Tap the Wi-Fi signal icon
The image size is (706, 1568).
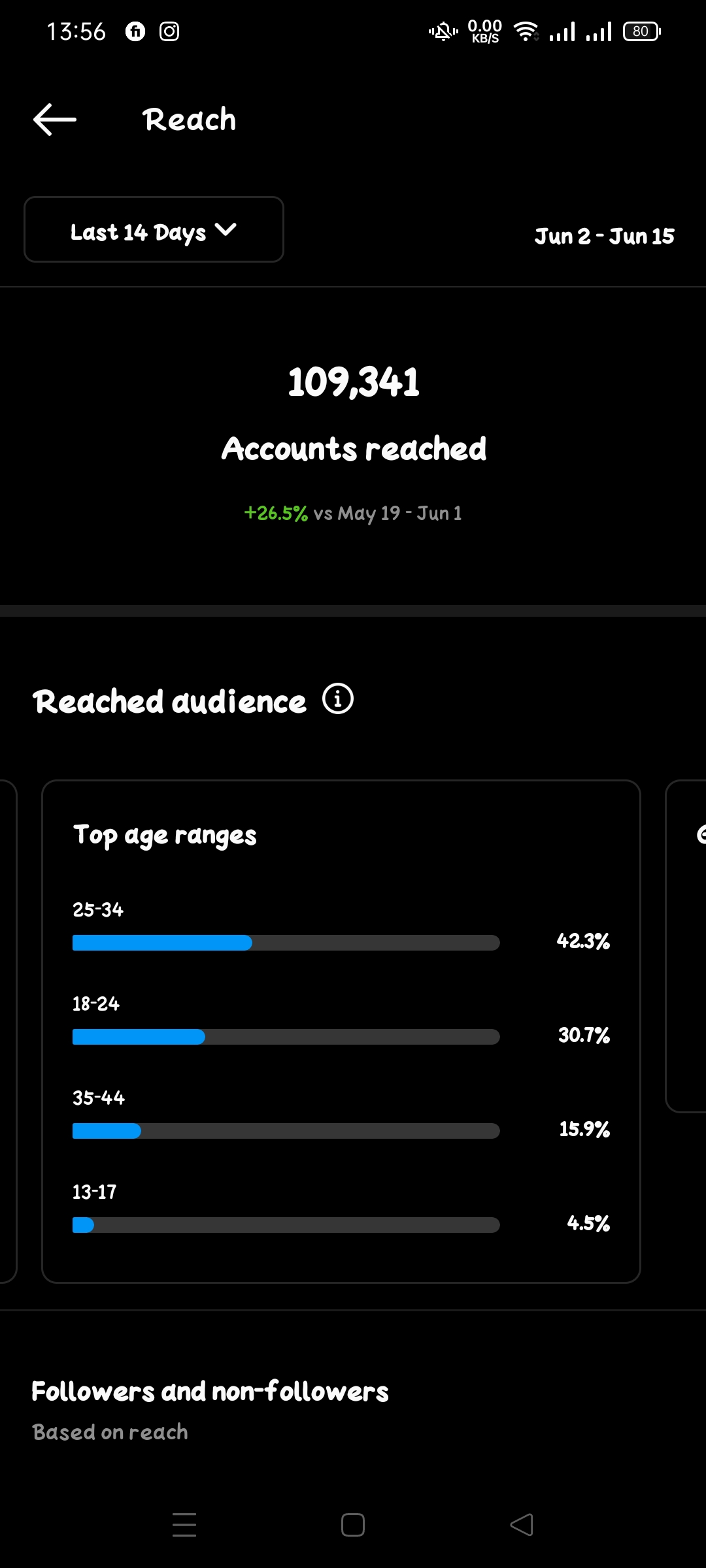point(526,31)
